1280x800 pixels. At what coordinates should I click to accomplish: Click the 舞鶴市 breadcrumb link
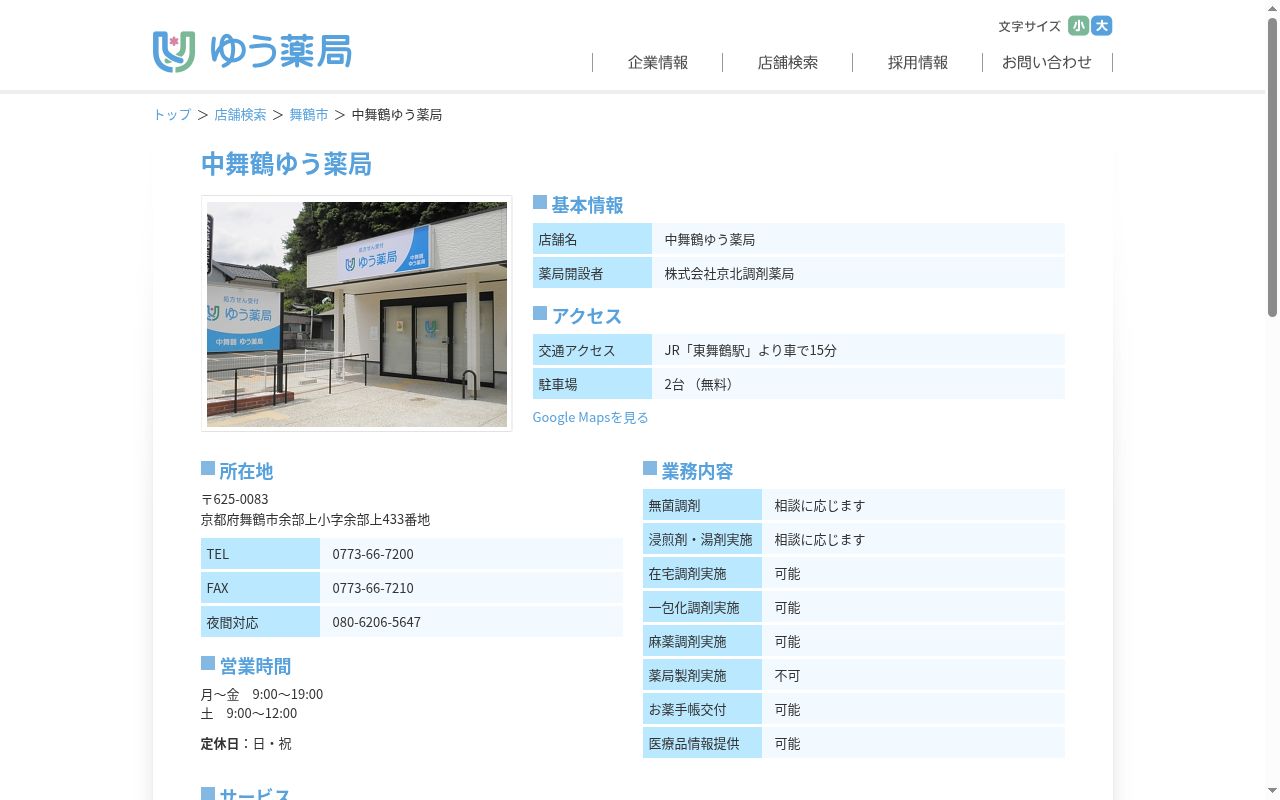point(309,115)
